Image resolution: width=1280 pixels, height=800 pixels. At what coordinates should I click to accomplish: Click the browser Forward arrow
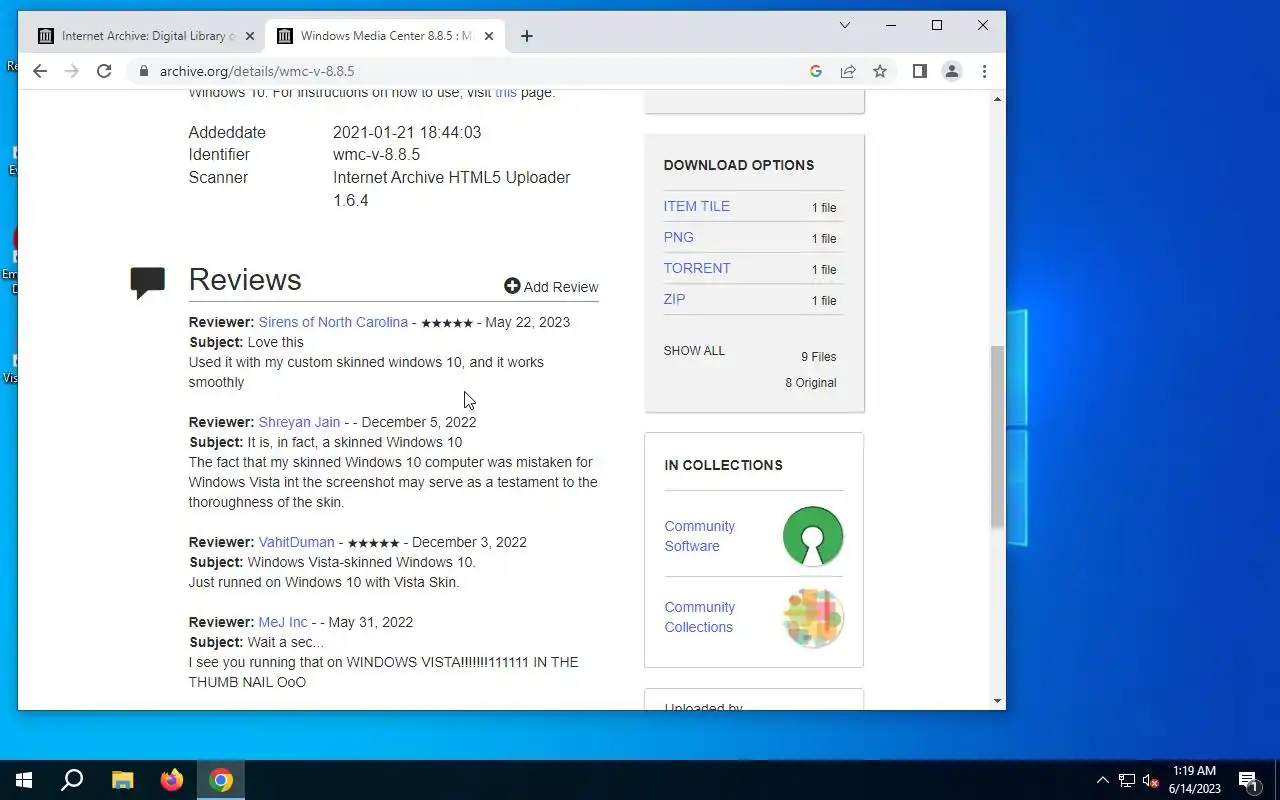pyautogui.click(x=71, y=71)
